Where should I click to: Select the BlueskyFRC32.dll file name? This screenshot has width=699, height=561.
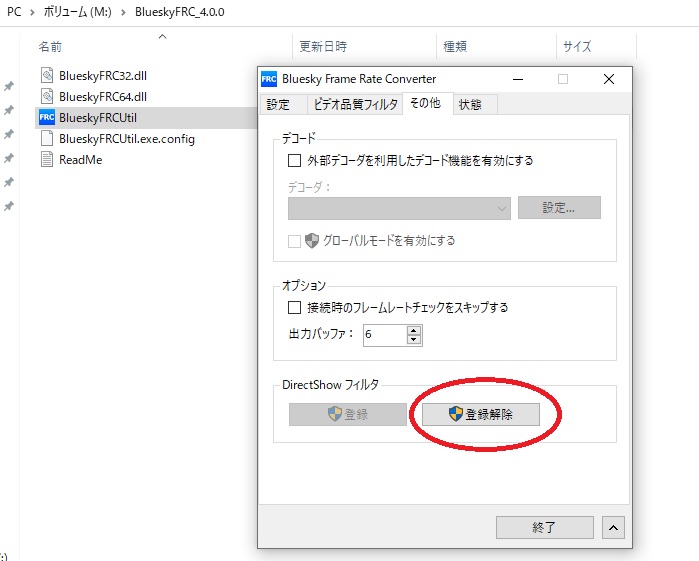pos(103,76)
